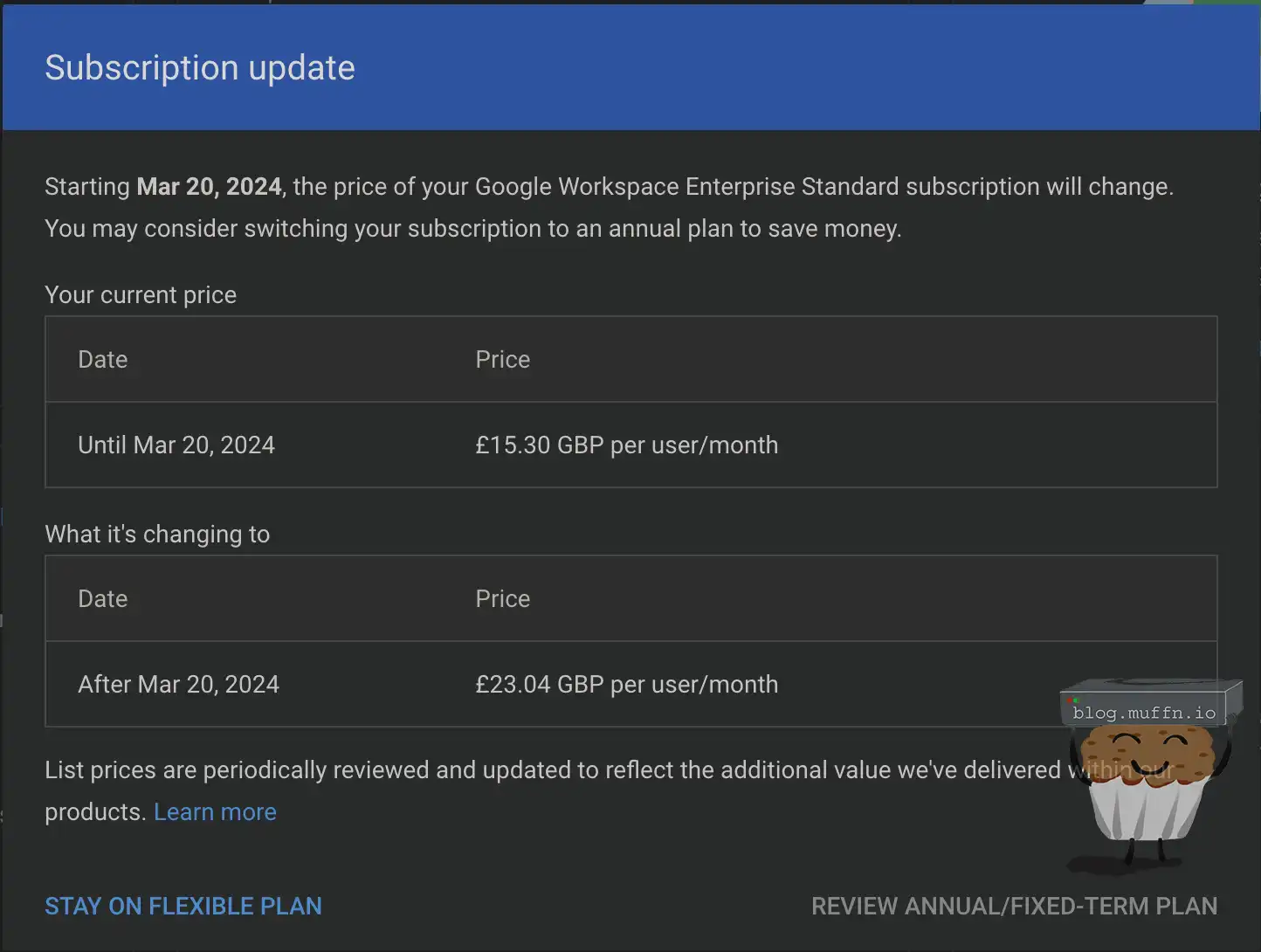This screenshot has width=1261, height=952.
Task: Click Price header in the new price table
Action: 502,598
